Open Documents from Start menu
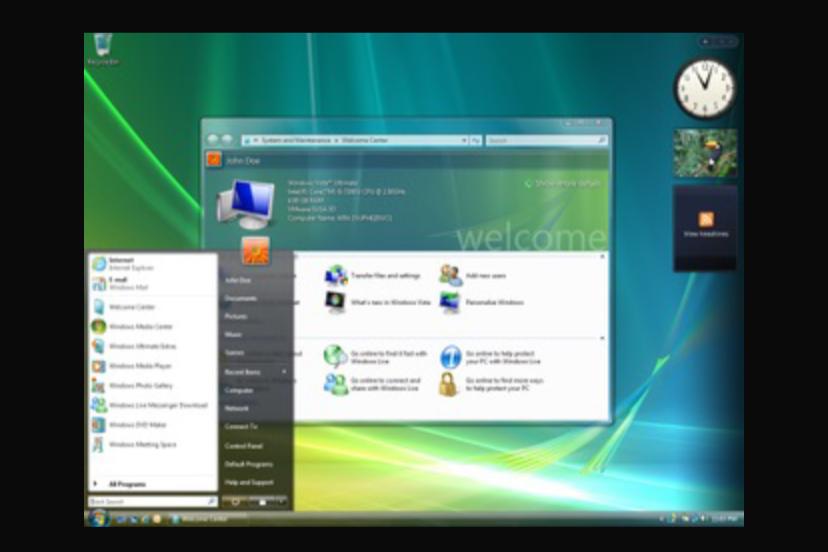 click(241, 298)
